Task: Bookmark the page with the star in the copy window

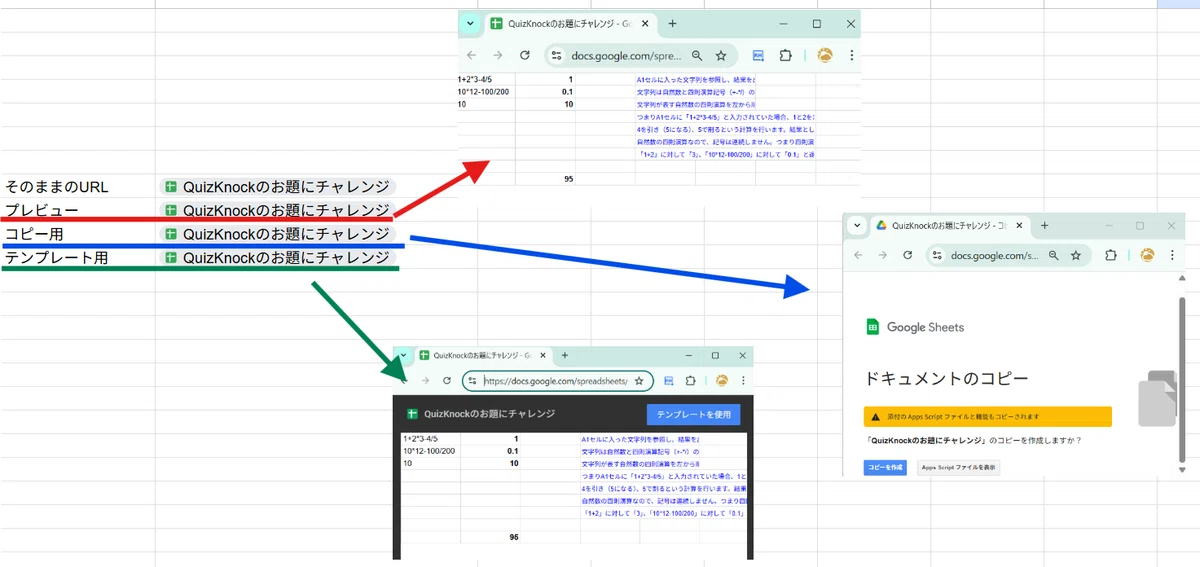Action: (x=1076, y=255)
